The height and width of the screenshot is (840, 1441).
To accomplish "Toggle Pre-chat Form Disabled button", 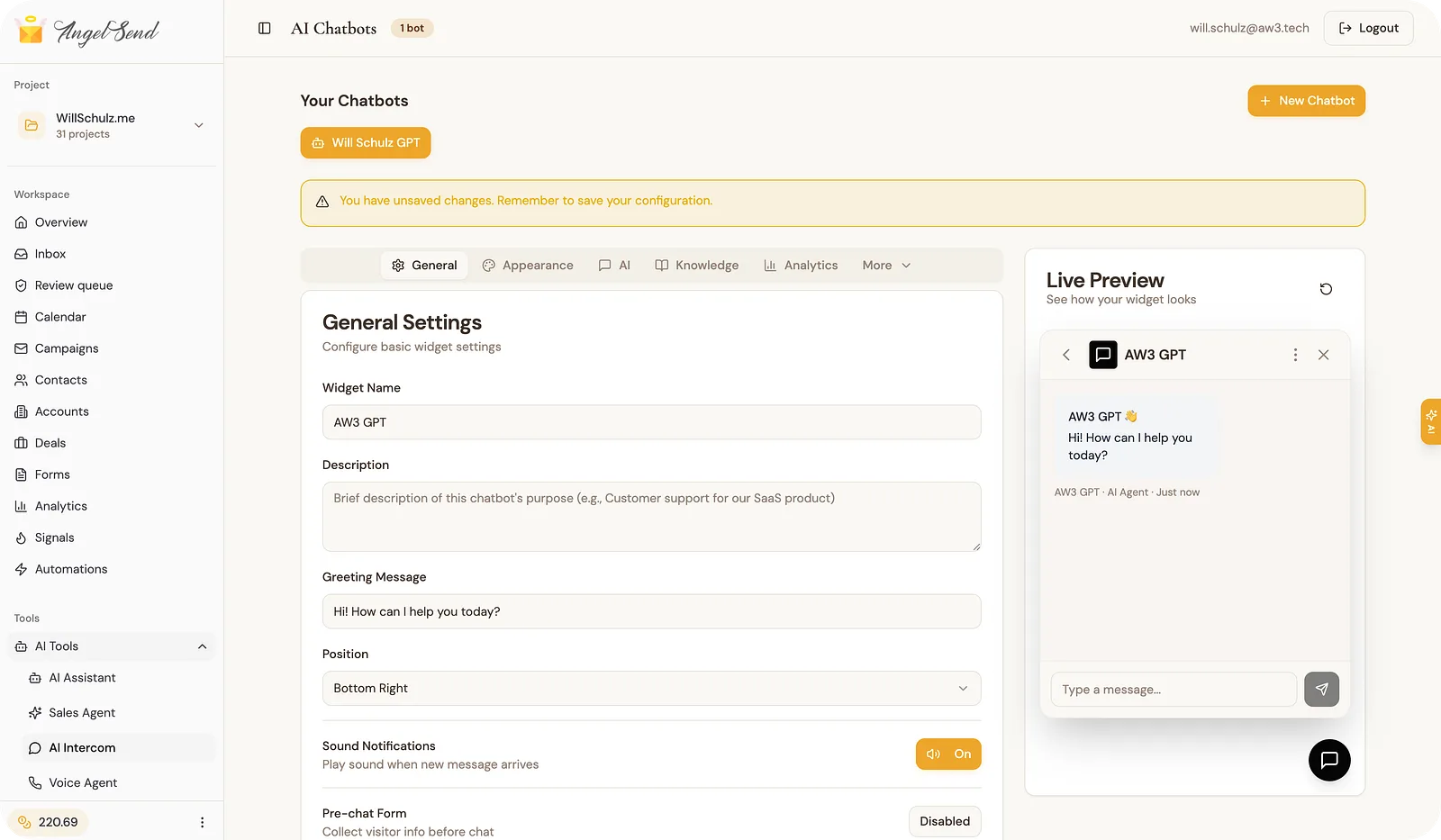I will tap(945, 821).
